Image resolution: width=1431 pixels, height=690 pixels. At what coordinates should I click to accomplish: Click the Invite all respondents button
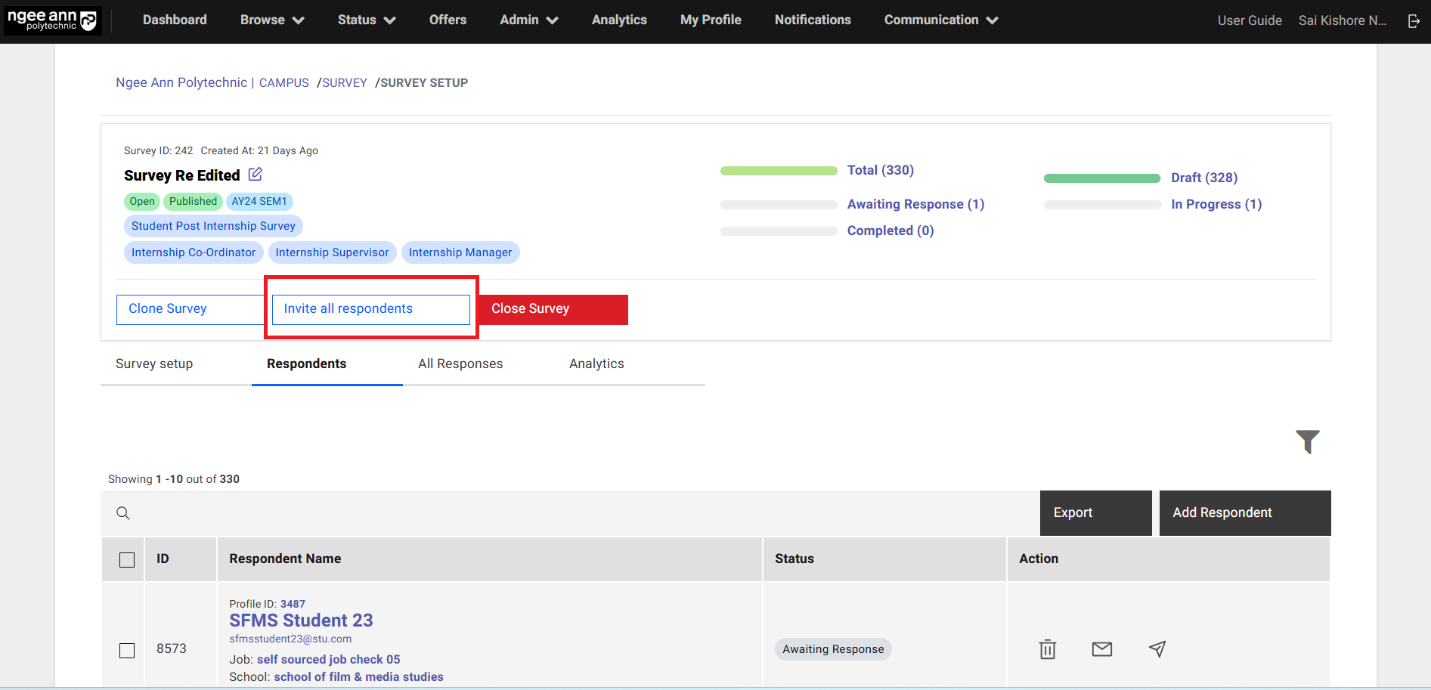coord(370,309)
